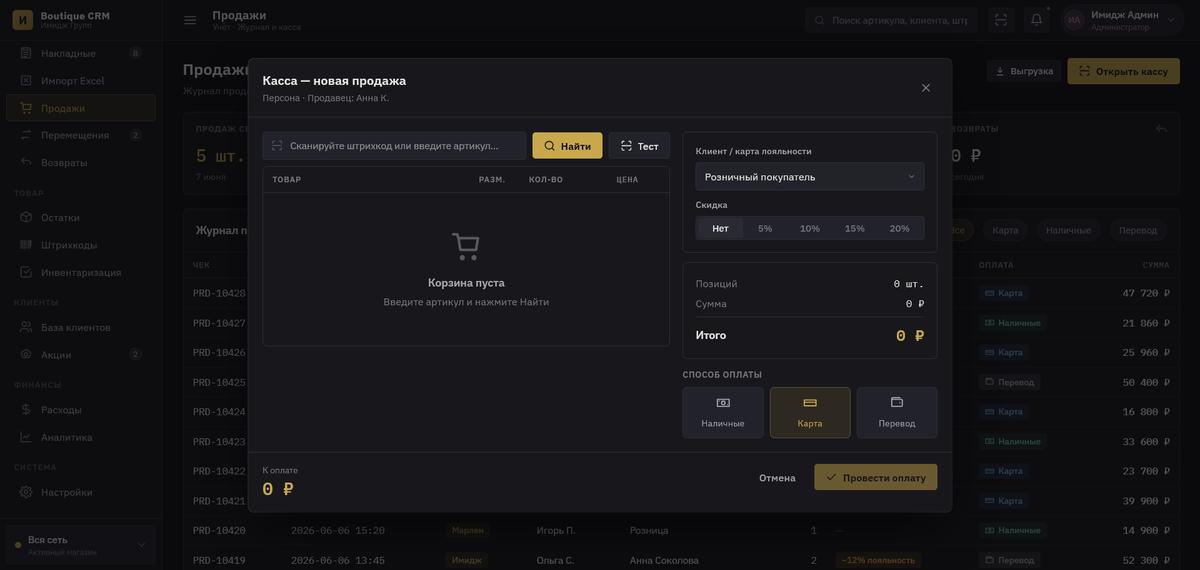Viewport: 1200px width, 570px height.
Task: Select the Перевод filter chip
Action: [x=1138, y=230]
